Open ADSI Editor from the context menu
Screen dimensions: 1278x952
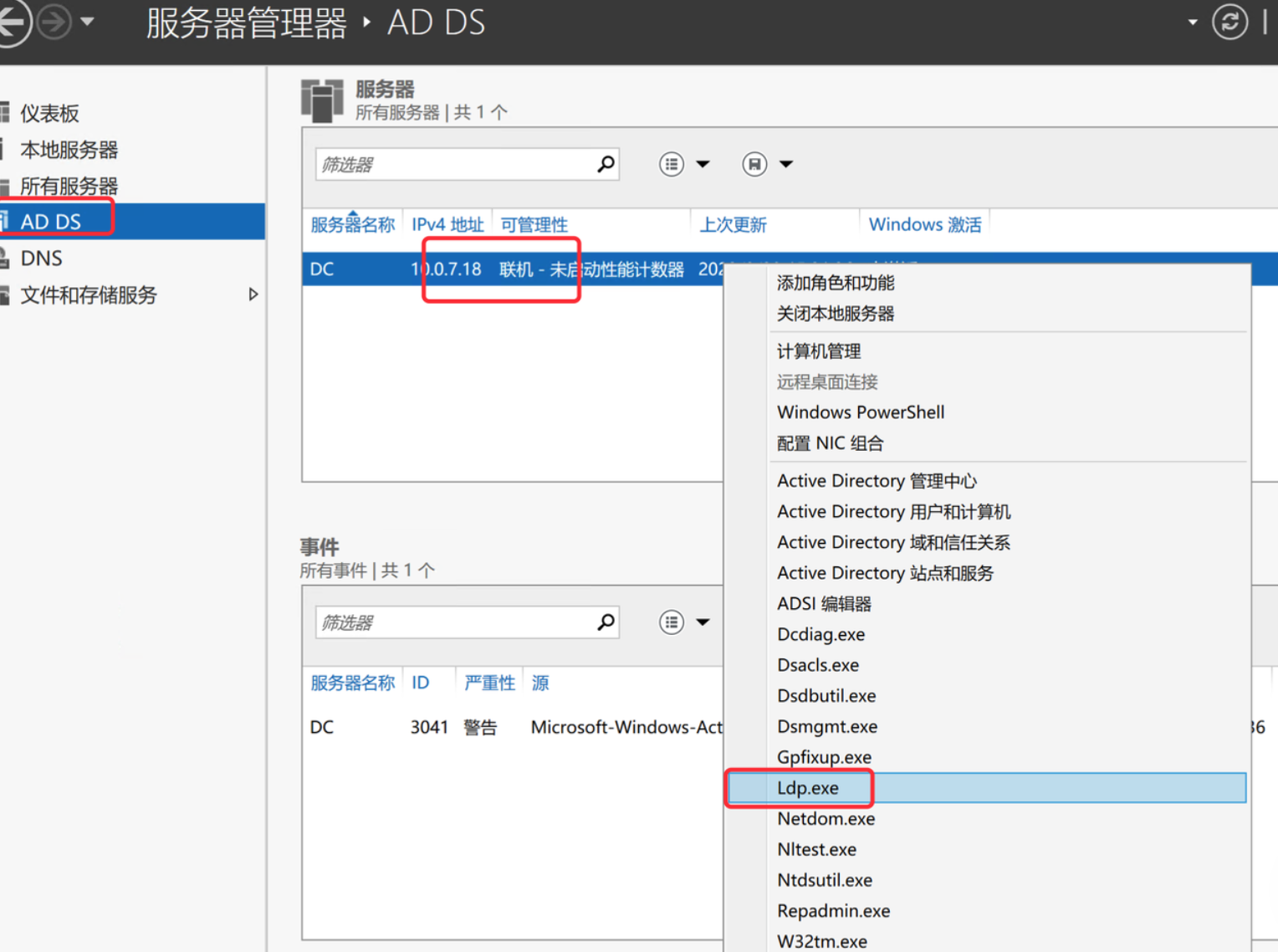[x=824, y=604]
